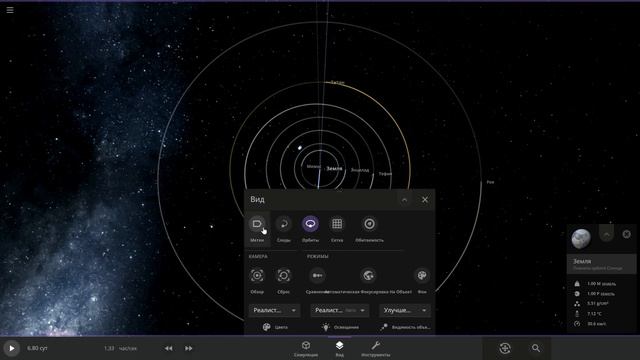Click the density value 5.51 g/cm³
This screenshot has height=360, width=640.
pyautogui.click(x=598, y=304)
